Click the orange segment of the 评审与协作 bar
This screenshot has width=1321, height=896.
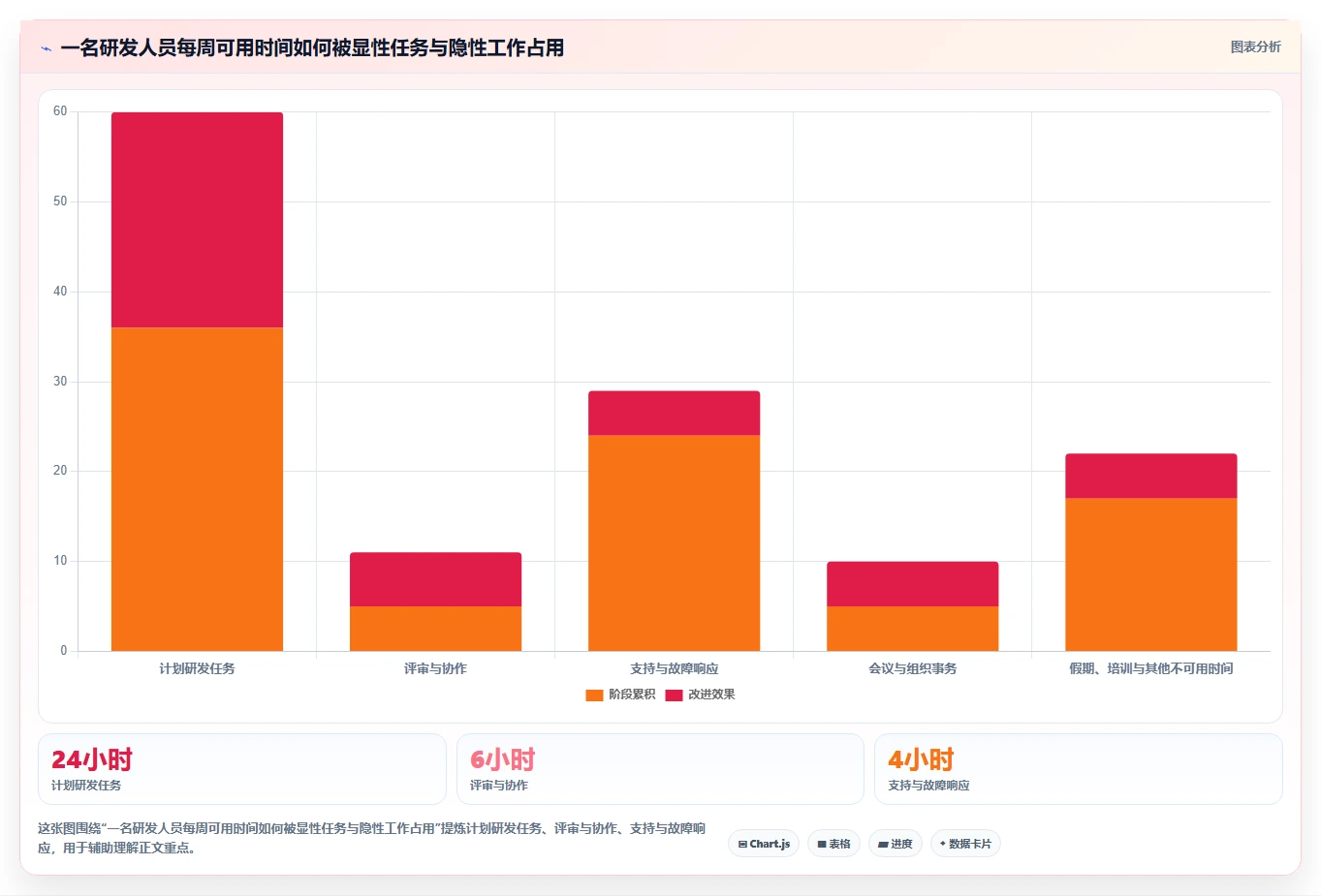coord(435,629)
